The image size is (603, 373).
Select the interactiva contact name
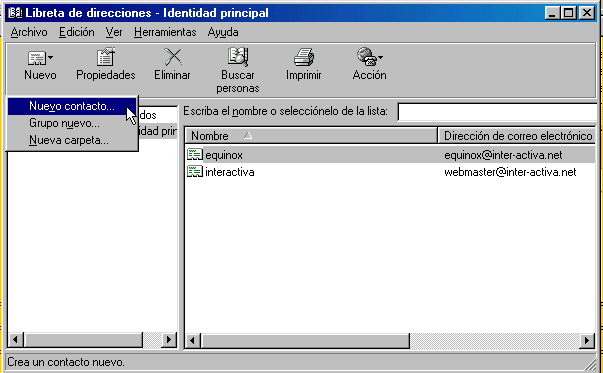(x=230, y=172)
